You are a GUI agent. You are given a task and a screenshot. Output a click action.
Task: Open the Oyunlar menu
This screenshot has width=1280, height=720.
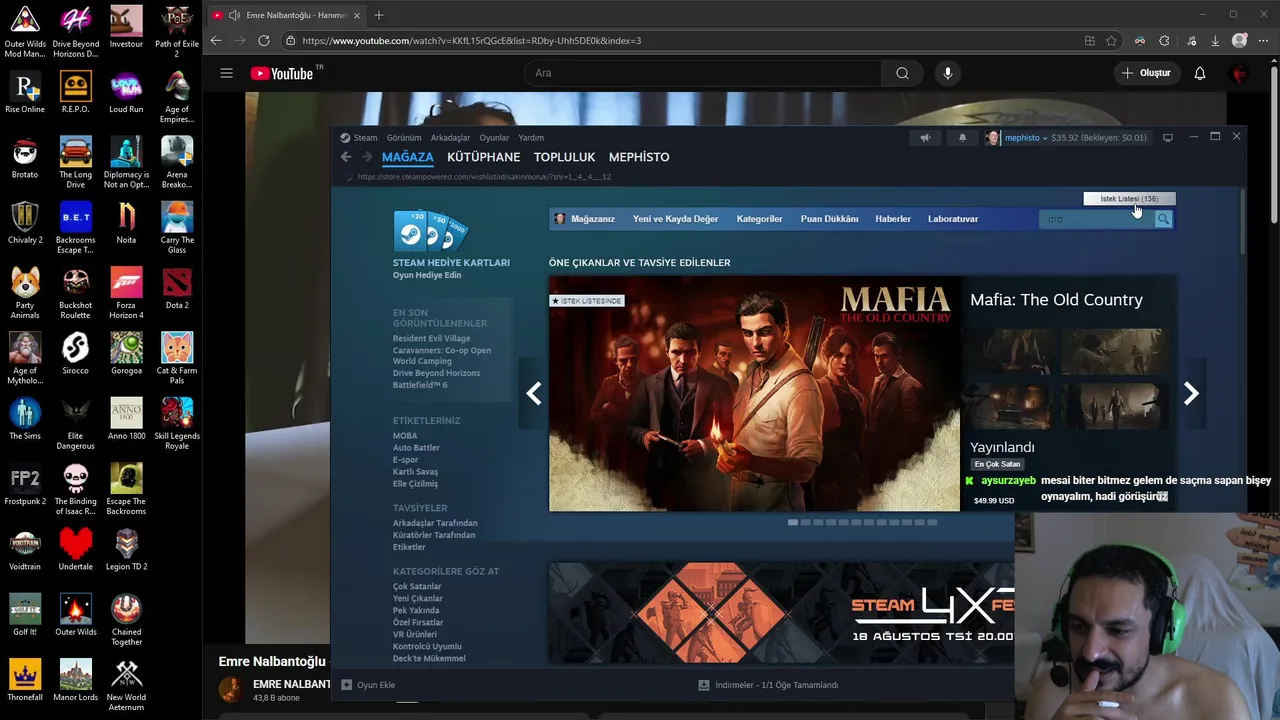(494, 138)
